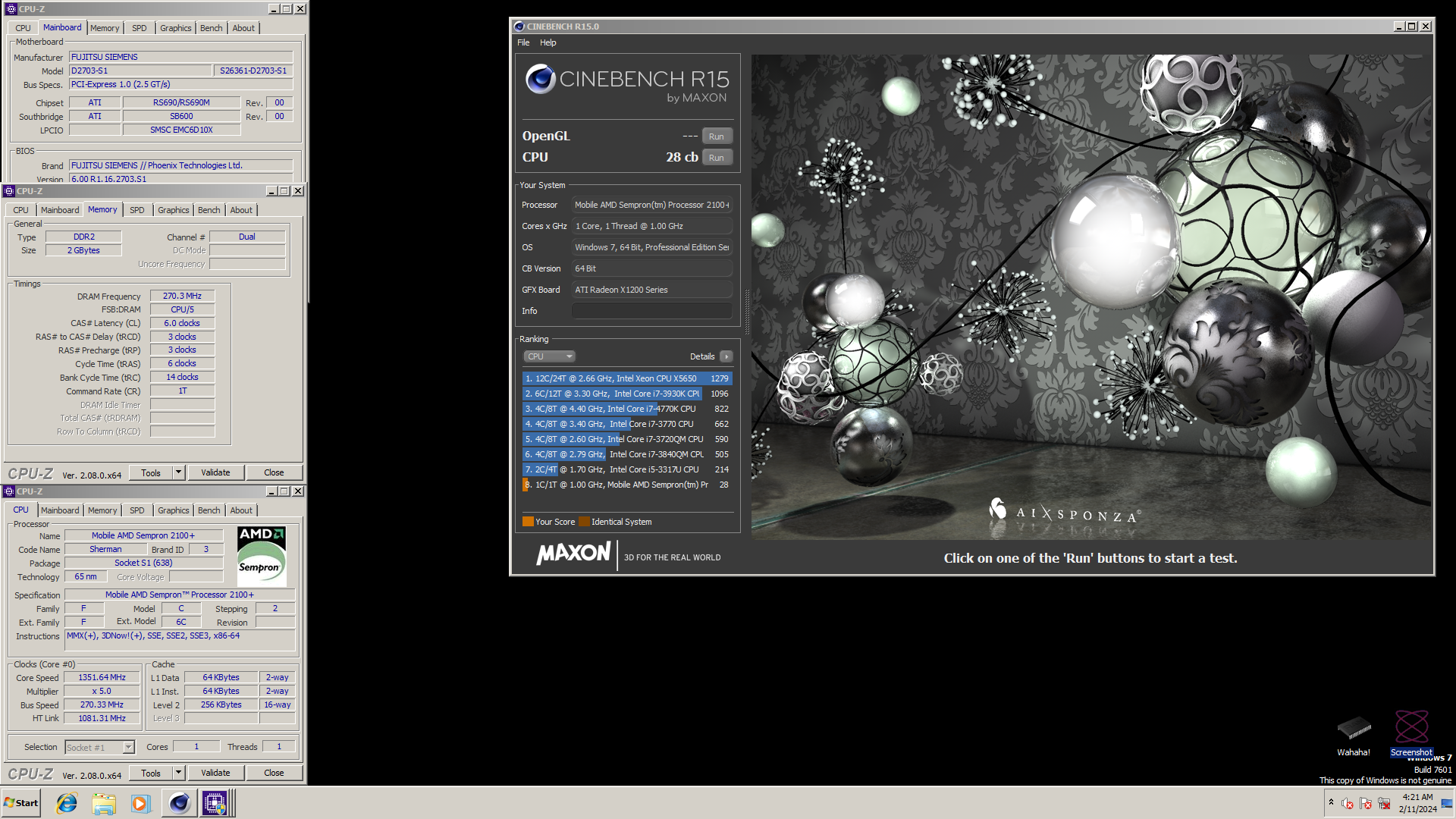The width and height of the screenshot is (1456, 819).
Task: Open Tools dropdown arrow in bottom CPU-Z window
Action: coord(179,773)
